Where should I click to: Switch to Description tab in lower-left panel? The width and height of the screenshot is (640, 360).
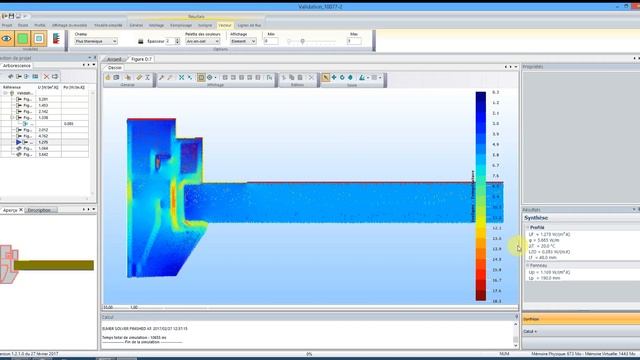(x=40, y=210)
